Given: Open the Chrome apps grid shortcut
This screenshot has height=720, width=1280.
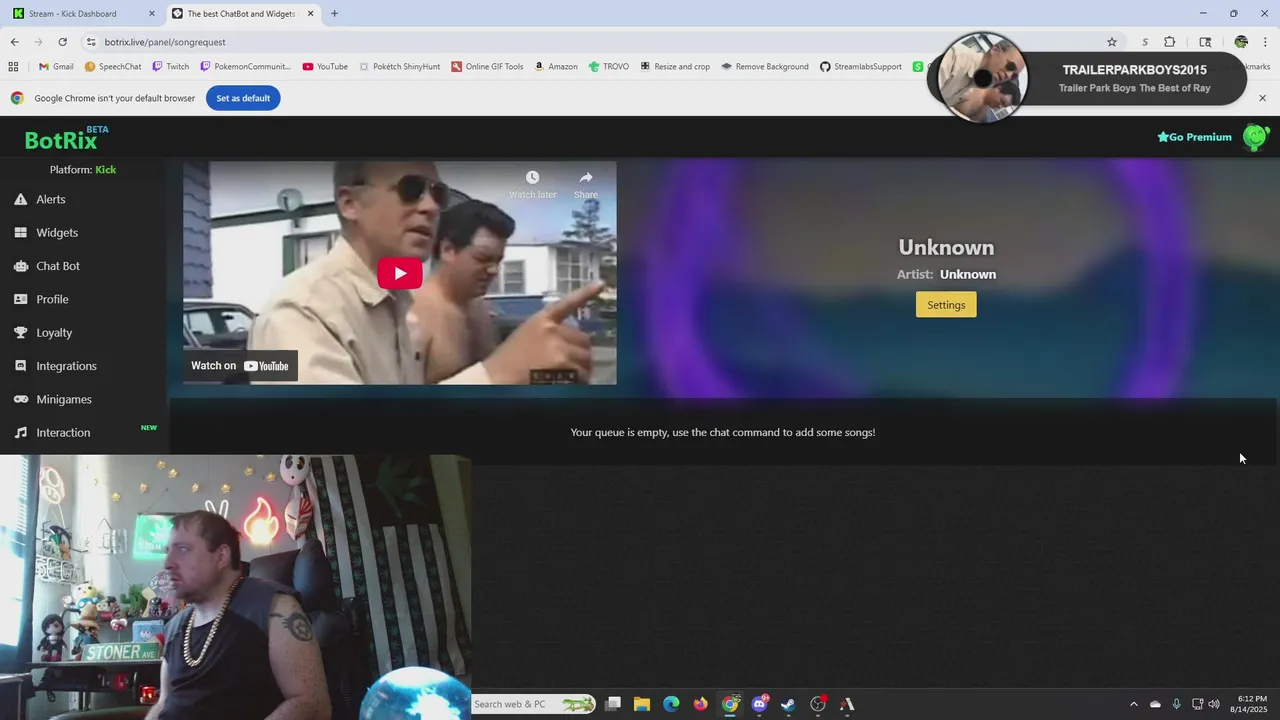Looking at the screenshot, I should coord(13,67).
